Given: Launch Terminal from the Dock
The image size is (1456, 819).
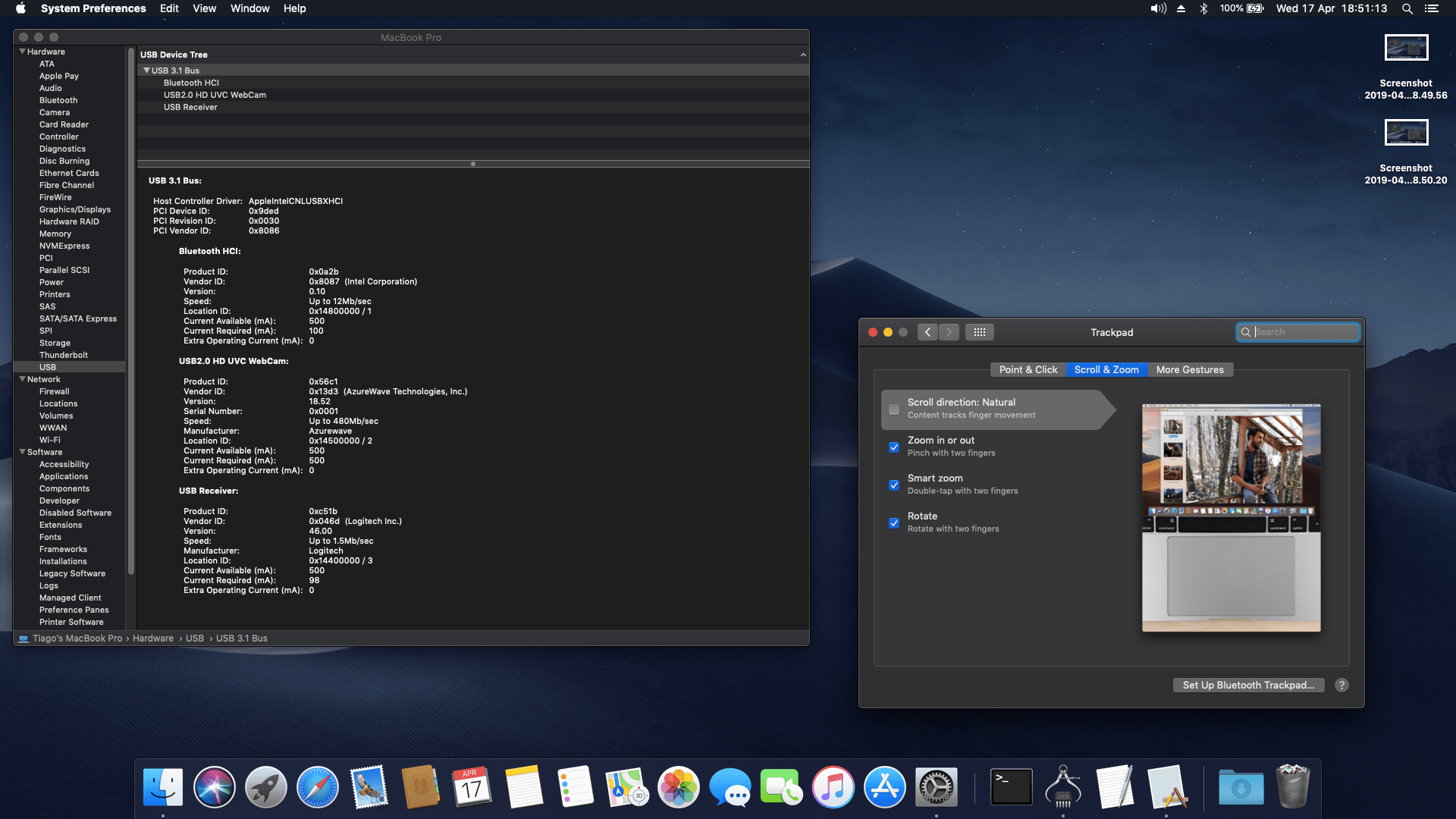Looking at the screenshot, I should tap(1011, 787).
